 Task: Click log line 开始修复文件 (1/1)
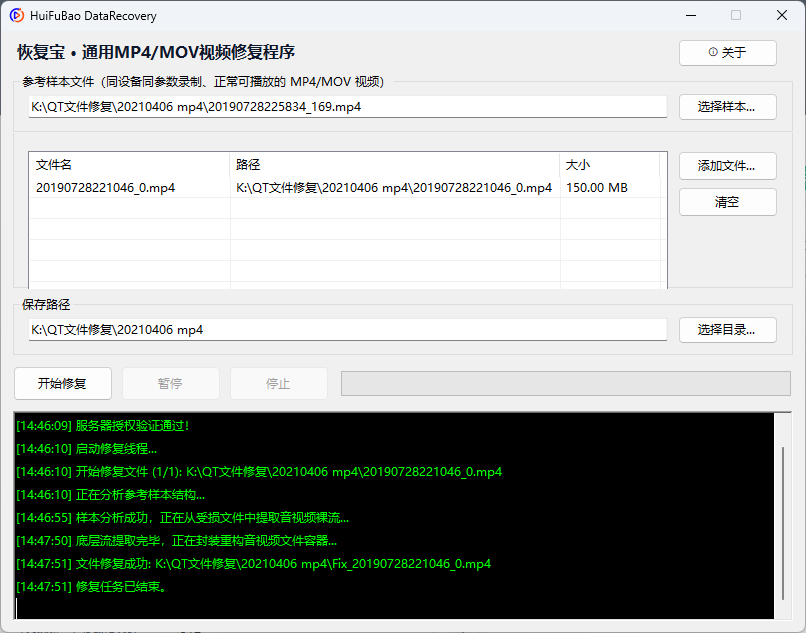[259, 472]
